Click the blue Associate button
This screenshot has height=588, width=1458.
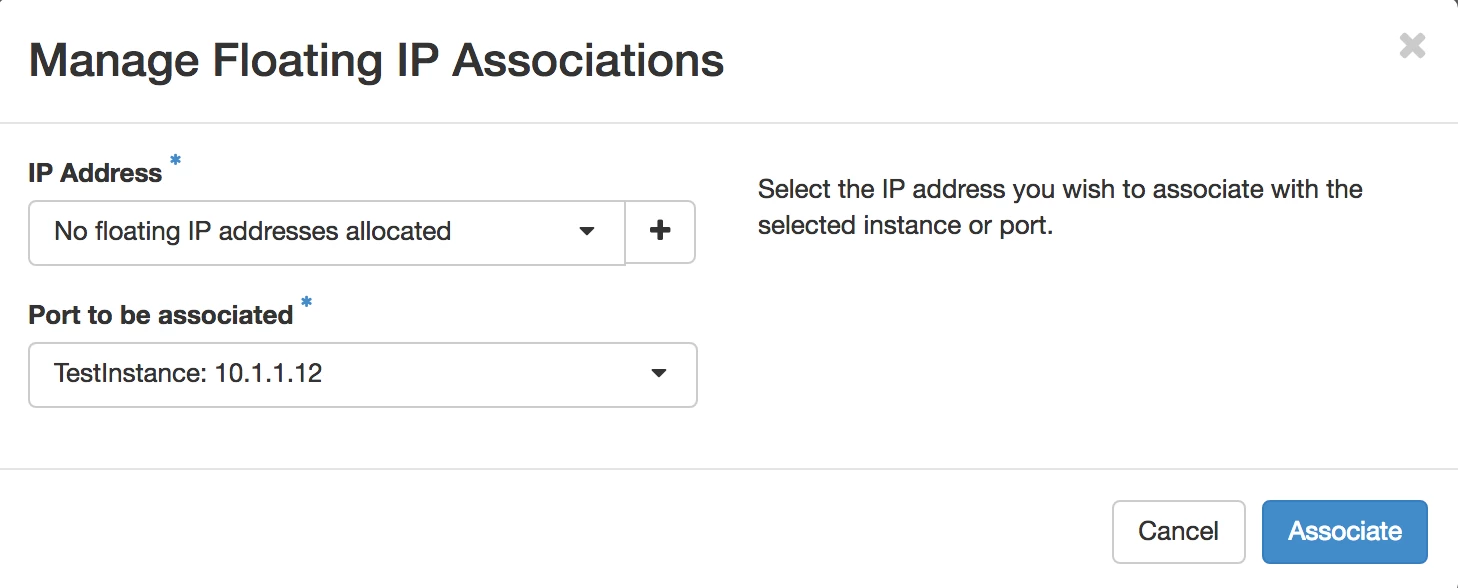tap(1344, 531)
